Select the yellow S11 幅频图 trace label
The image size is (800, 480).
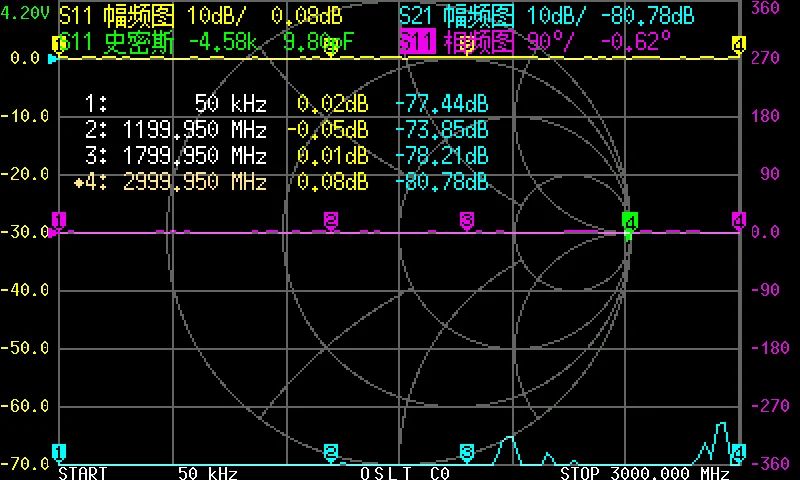tap(117, 15)
